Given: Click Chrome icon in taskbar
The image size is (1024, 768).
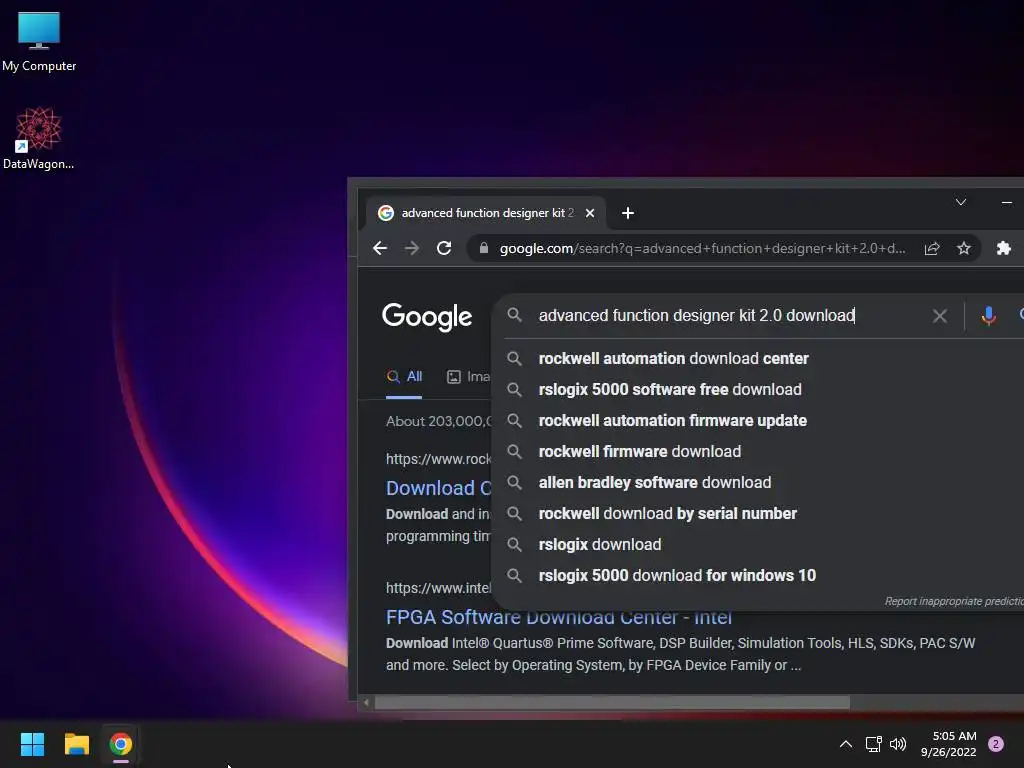Looking at the screenshot, I should click(121, 744).
